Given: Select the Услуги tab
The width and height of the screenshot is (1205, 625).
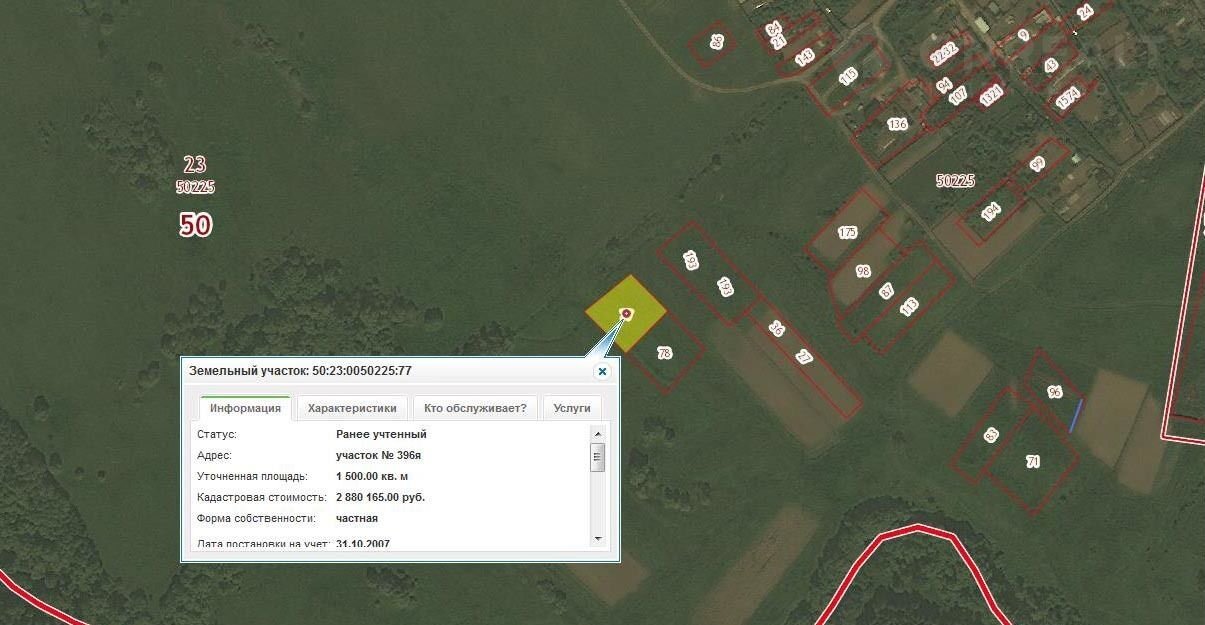Looking at the screenshot, I should [572, 408].
